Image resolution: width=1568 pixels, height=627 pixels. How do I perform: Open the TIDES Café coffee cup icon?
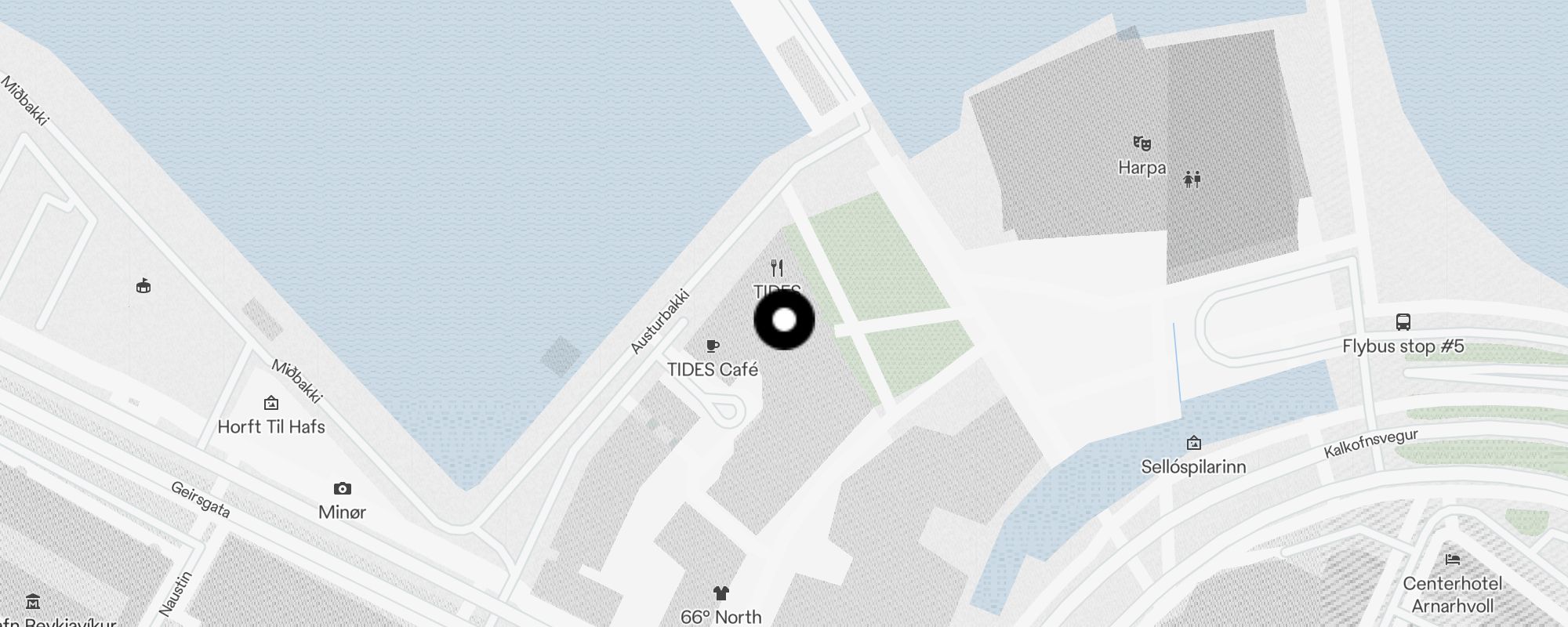tap(713, 346)
